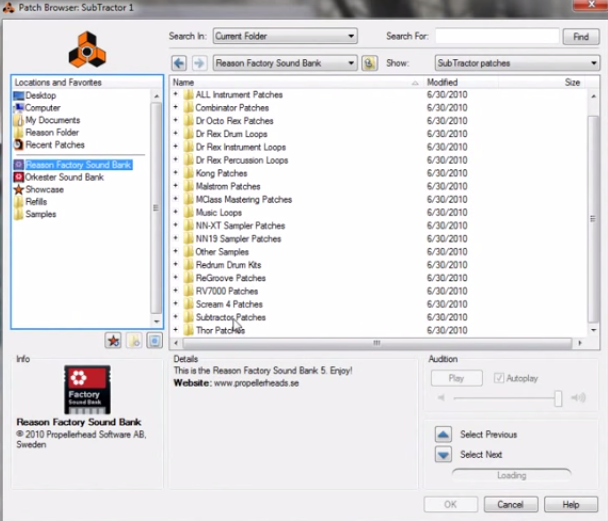Click the OK button
This screenshot has height=521, width=608.
pos(450,504)
